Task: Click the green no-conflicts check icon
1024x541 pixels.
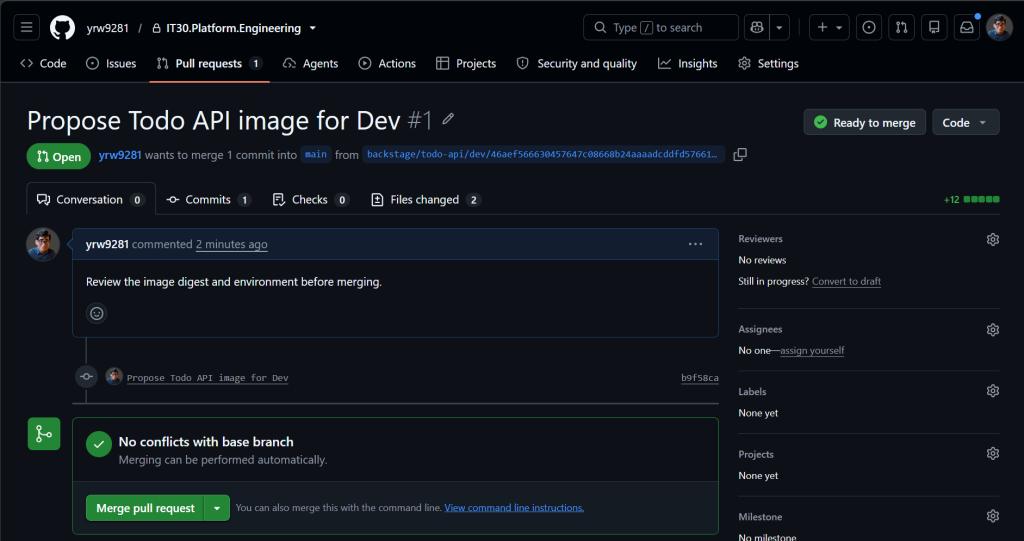Action: point(99,444)
